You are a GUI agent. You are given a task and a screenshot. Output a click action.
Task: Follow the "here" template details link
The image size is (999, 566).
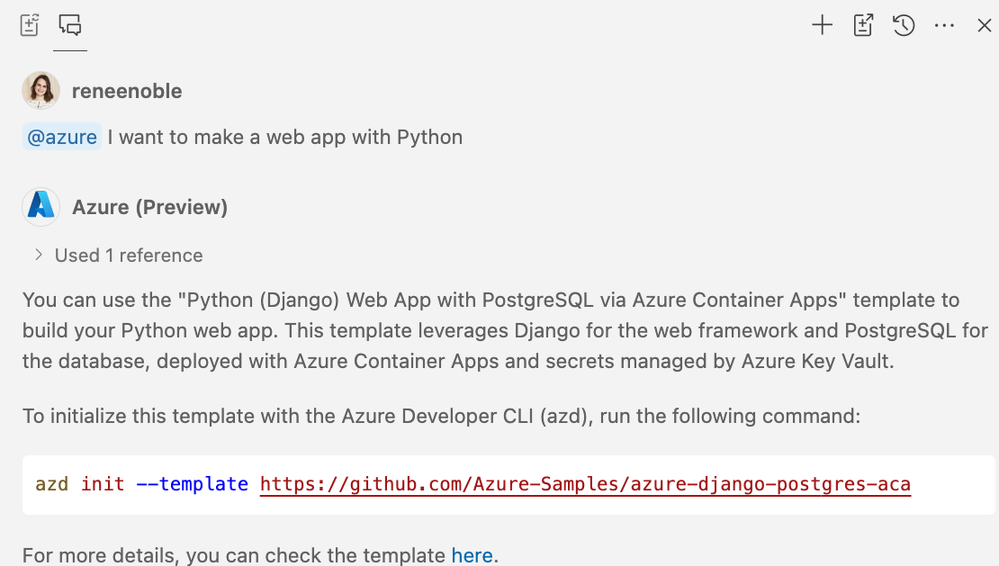pyautogui.click(x=472, y=555)
